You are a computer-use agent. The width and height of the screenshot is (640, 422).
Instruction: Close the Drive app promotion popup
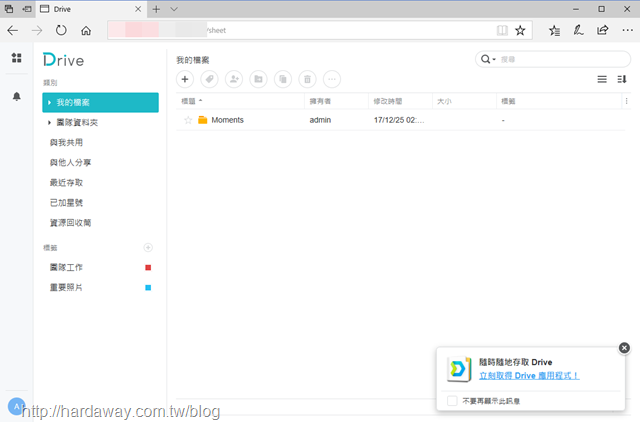[x=624, y=348]
